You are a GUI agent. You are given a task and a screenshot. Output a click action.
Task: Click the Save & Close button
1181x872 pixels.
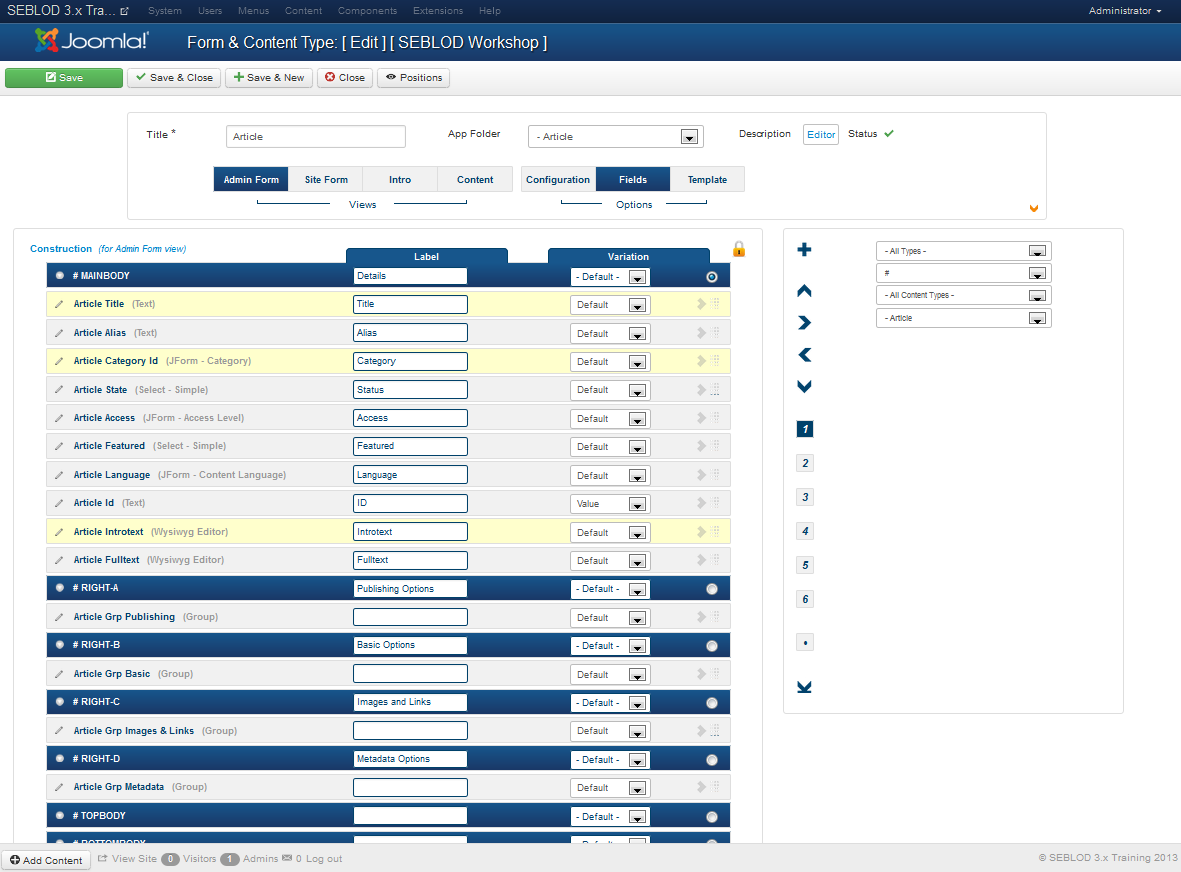tap(174, 78)
